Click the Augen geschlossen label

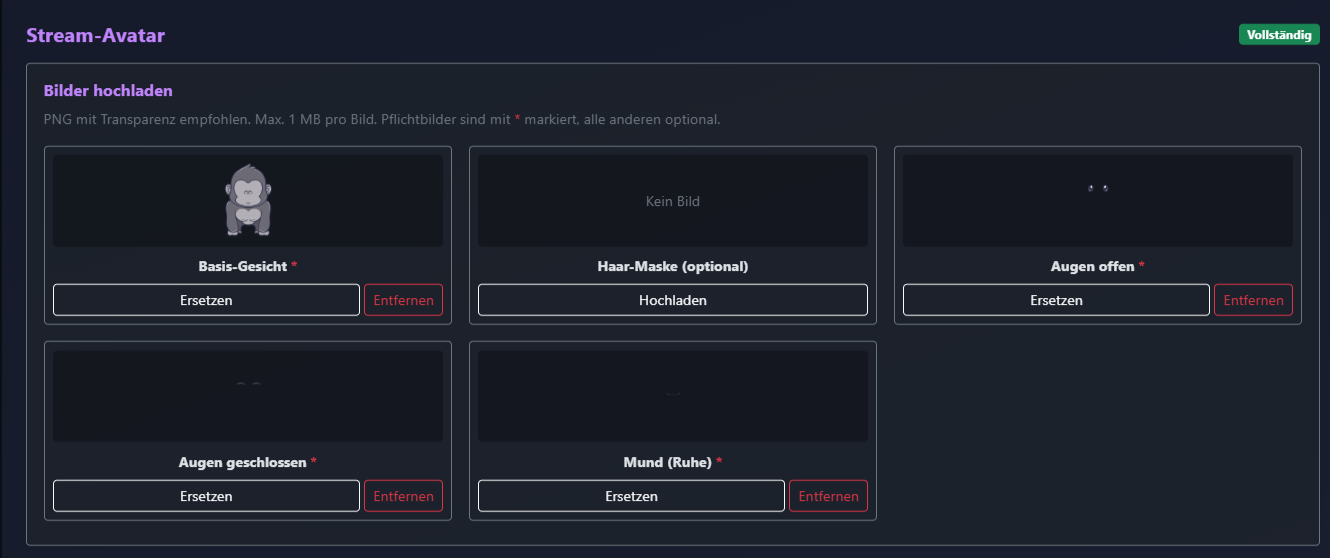pos(248,463)
